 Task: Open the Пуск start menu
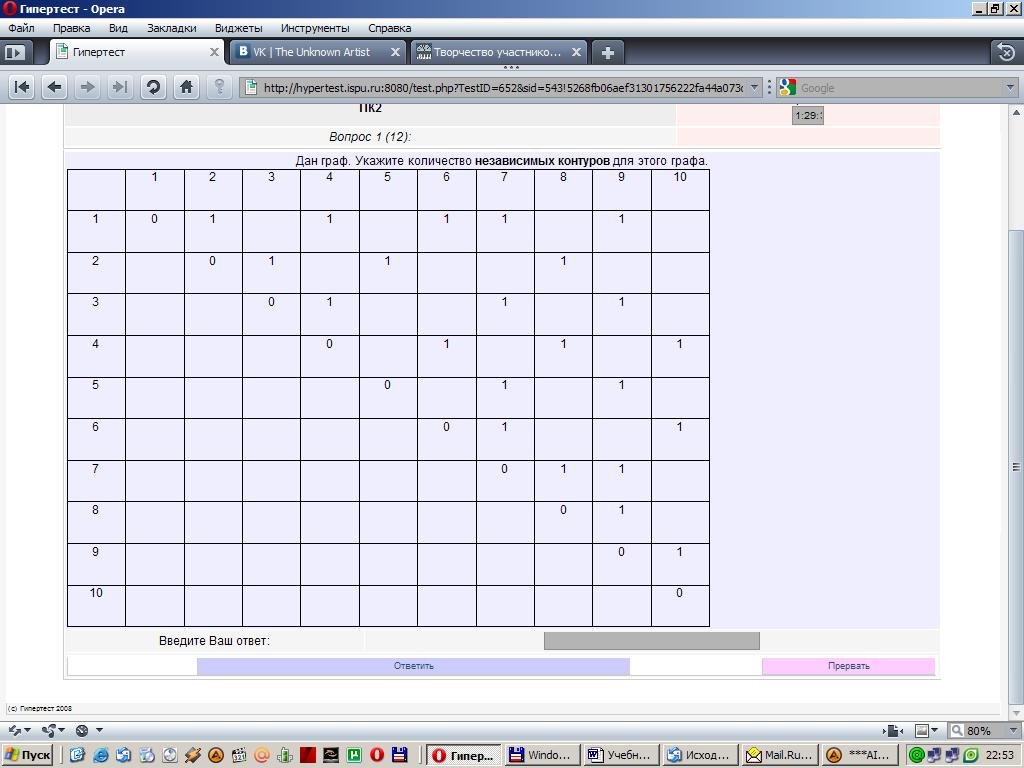[27, 756]
